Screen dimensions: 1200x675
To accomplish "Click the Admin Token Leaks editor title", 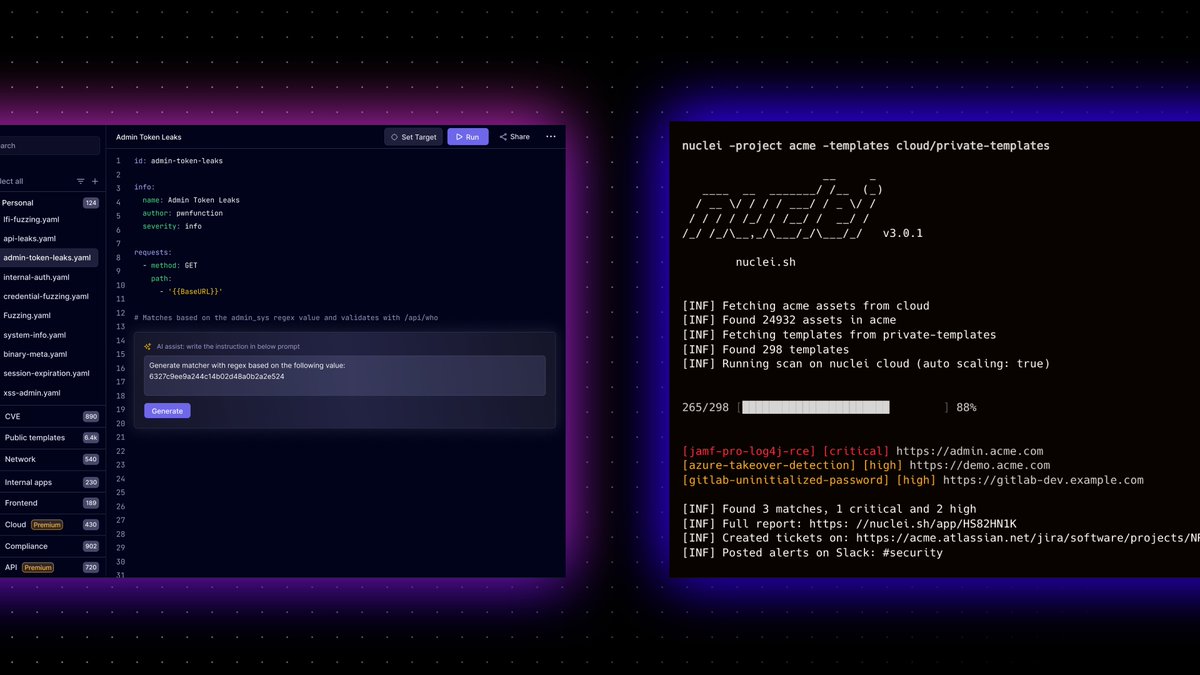I will point(149,137).
